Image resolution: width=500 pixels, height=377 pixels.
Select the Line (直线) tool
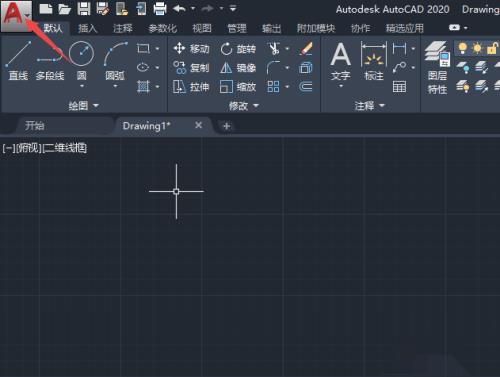click(x=18, y=61)
